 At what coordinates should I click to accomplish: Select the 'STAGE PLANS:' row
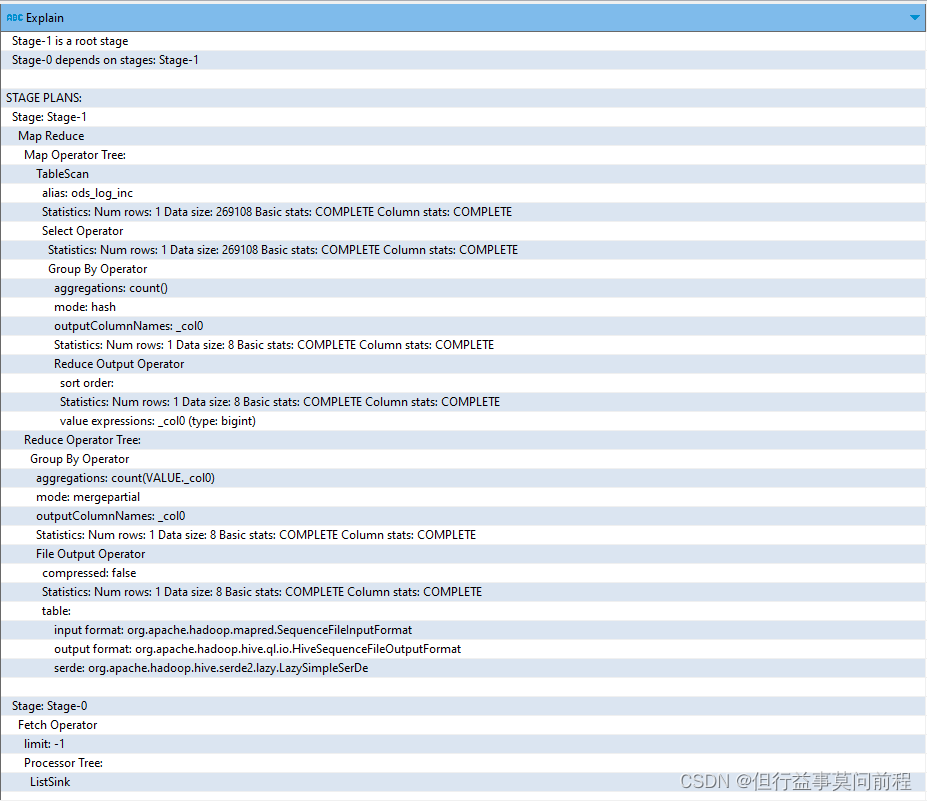[x=464, y=98]
